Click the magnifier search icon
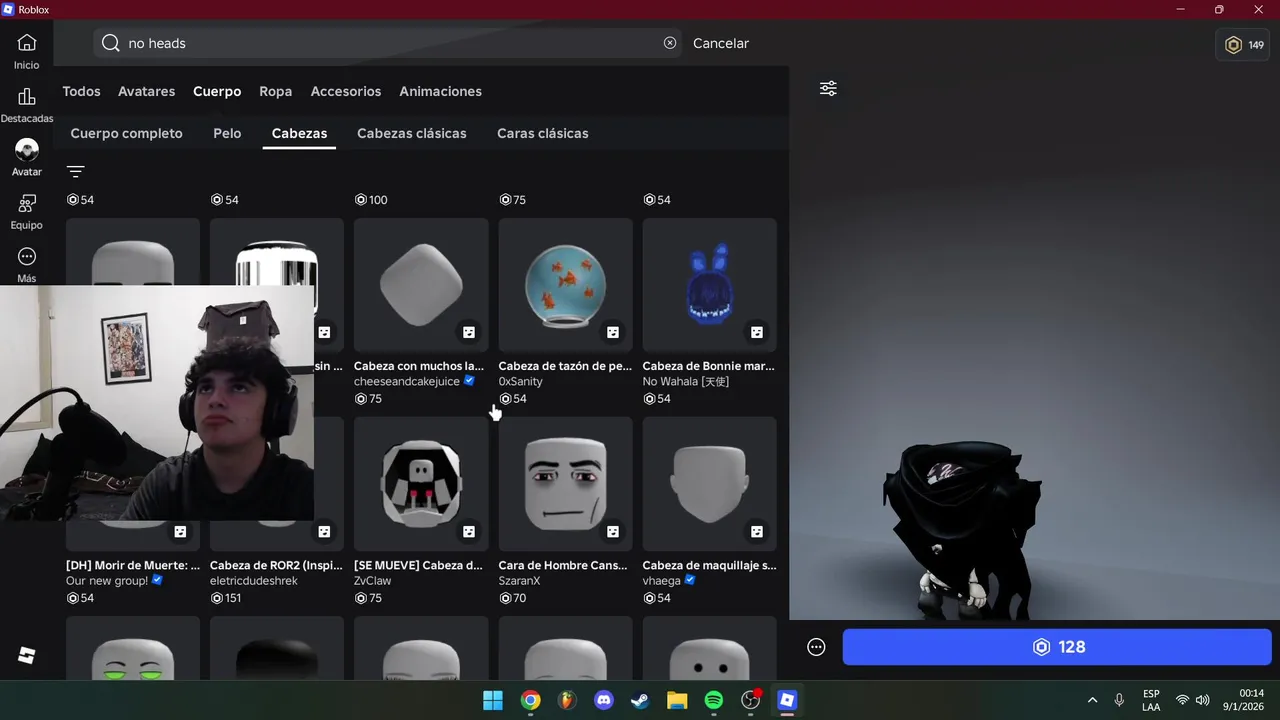Screen dimensions: 1280x720 pos(111,43)
